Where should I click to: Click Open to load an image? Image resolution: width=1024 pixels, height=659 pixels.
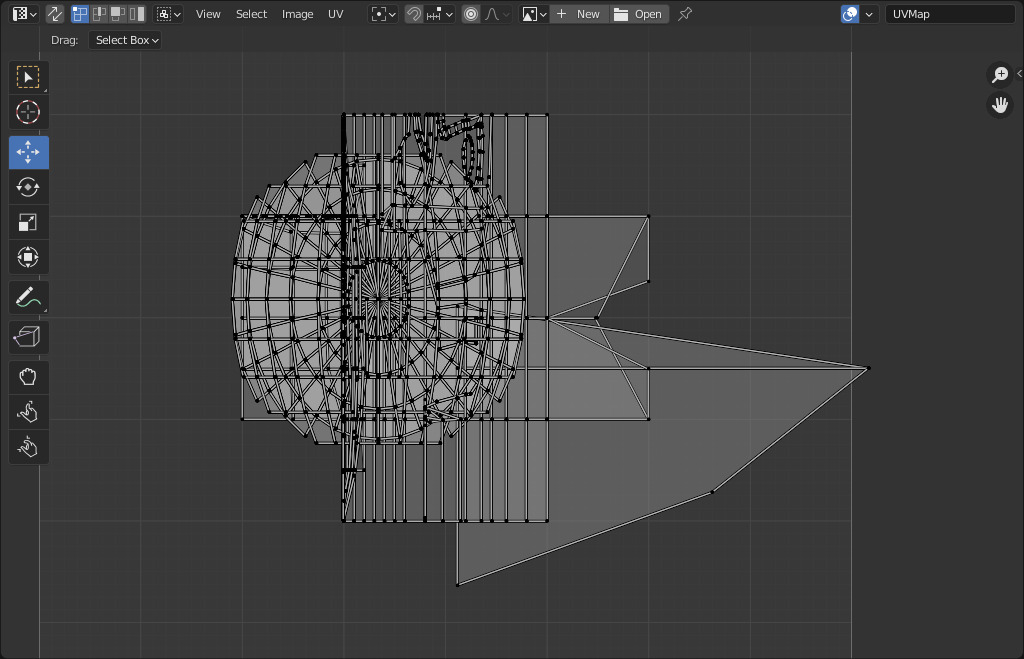tap(639, 14)
